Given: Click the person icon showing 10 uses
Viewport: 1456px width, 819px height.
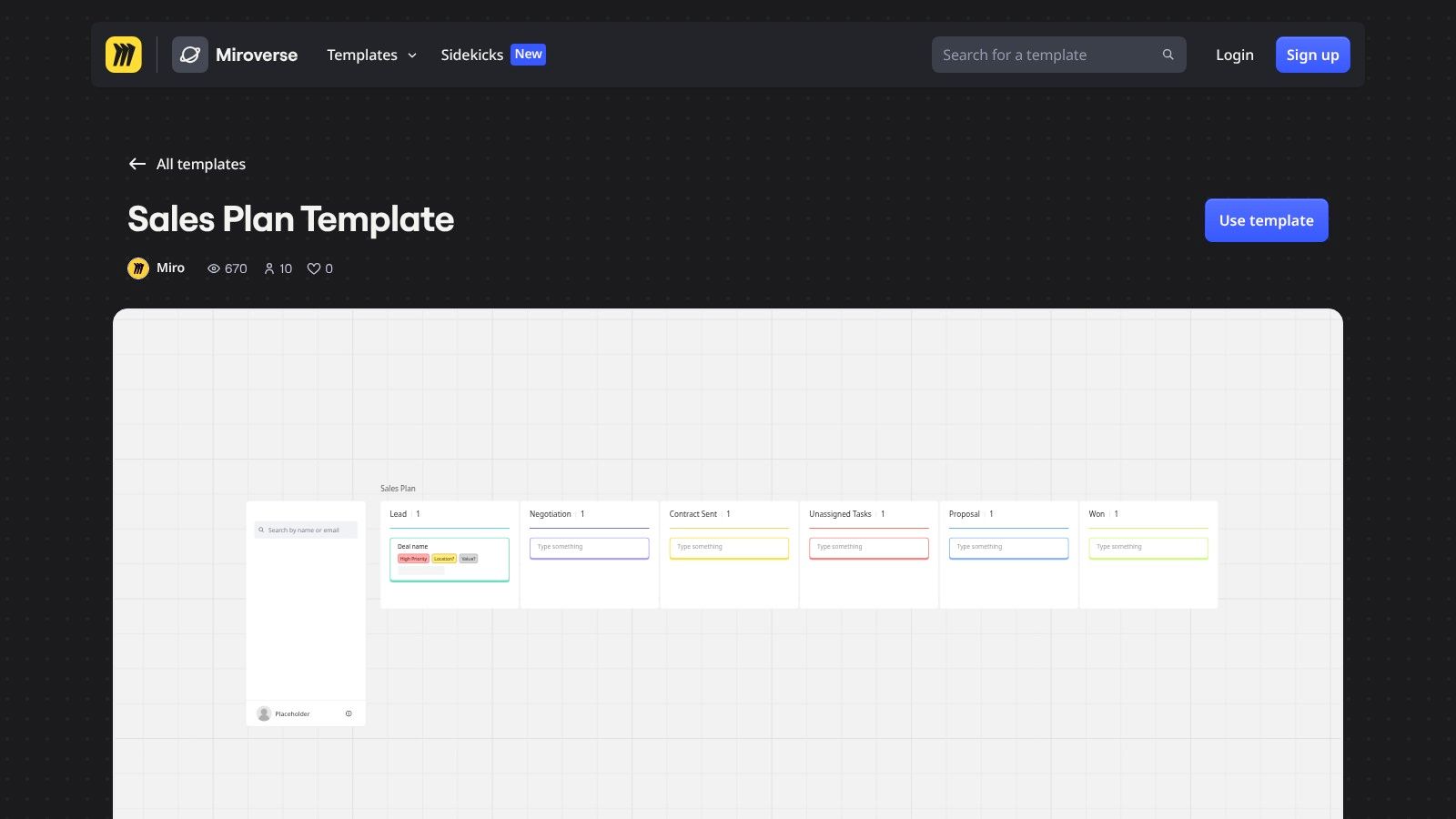Looking at the screenshot, I should click(269, 268).
